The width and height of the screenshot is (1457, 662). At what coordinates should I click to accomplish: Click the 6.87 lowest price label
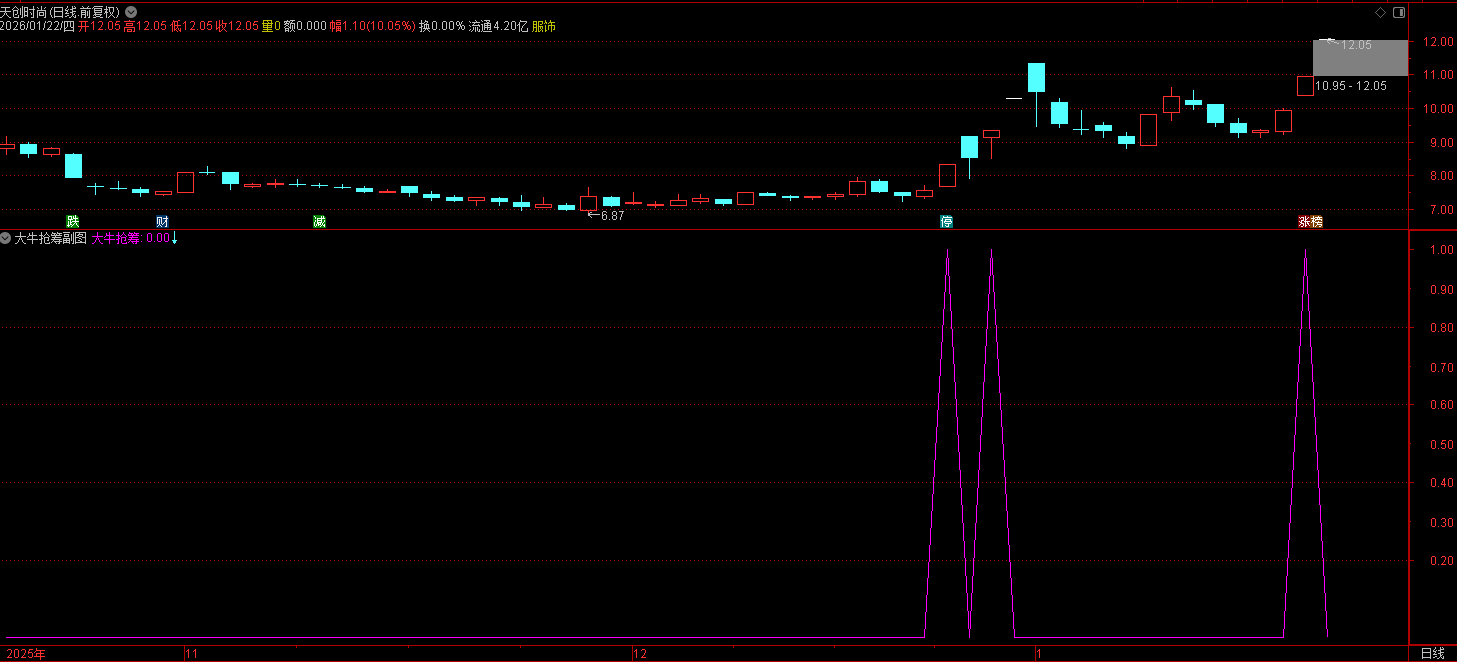(x=612, y=215)
